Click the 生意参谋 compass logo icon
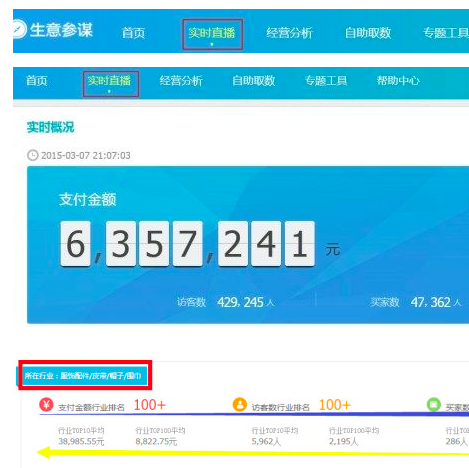Image resolution: width=469 pixels, height=468 pixels. [19, 29]
